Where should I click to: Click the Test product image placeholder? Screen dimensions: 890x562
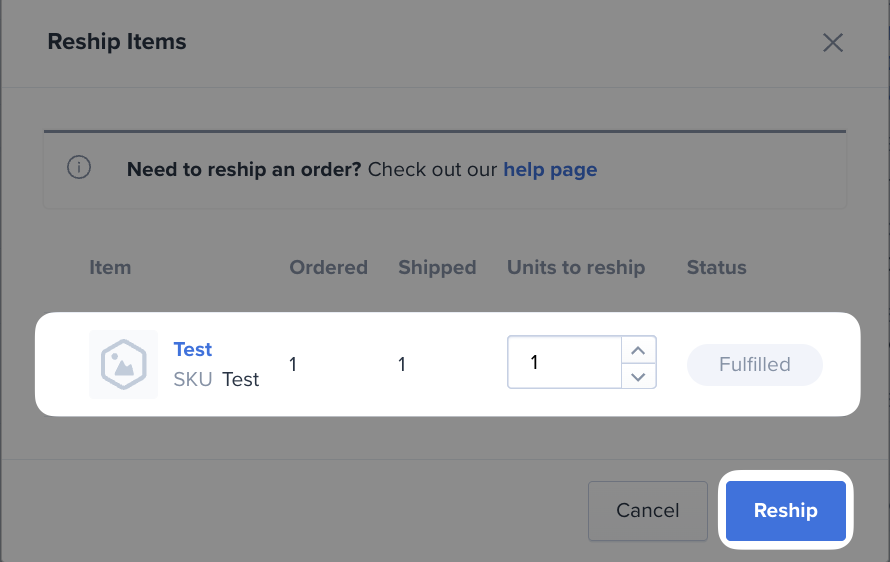point(124,364)
